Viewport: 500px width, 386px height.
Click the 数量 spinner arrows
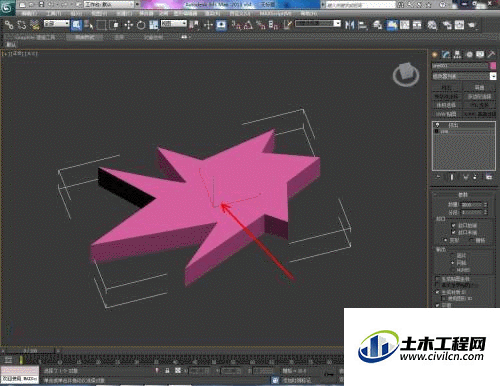click(485, 204)
